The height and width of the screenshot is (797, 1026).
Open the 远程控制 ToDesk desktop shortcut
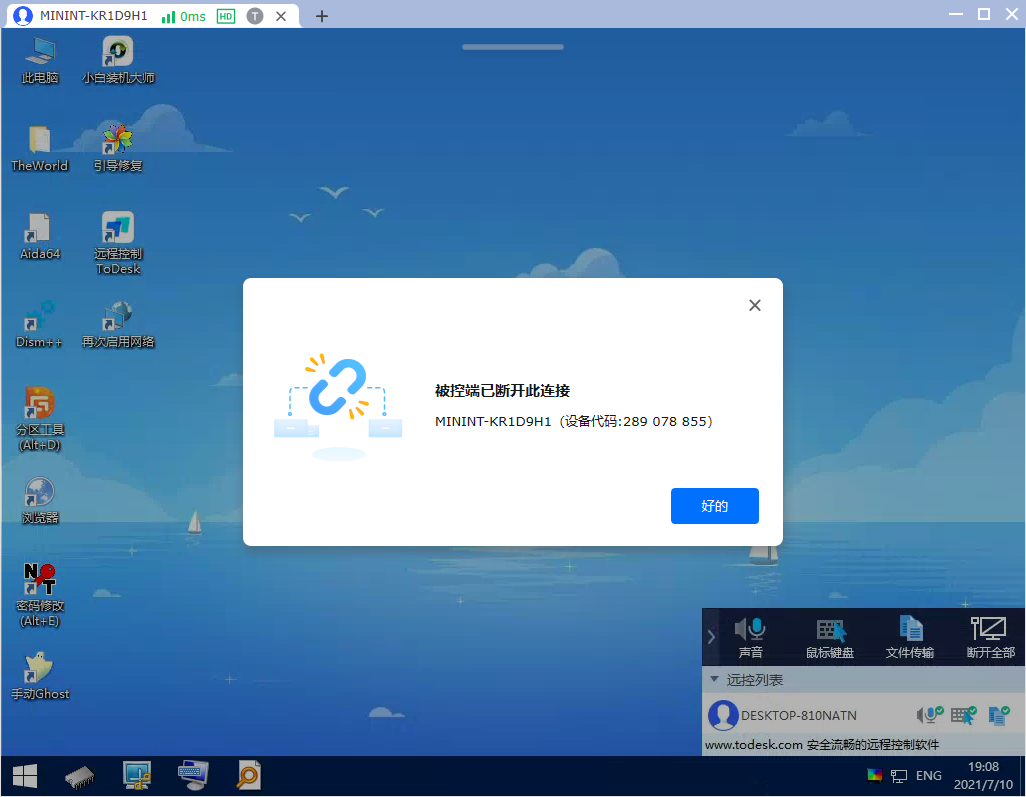coord(118,242)
